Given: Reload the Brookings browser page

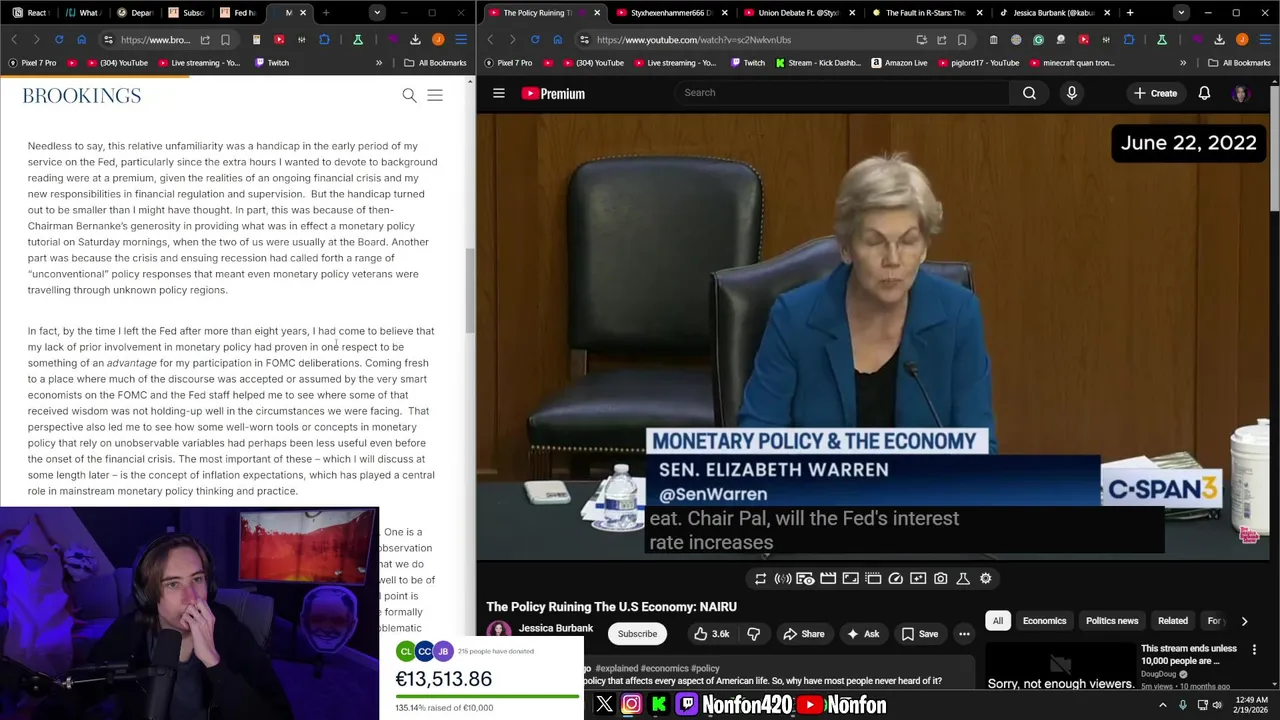Looking at the screenshot, I should [x=59, y=40].
